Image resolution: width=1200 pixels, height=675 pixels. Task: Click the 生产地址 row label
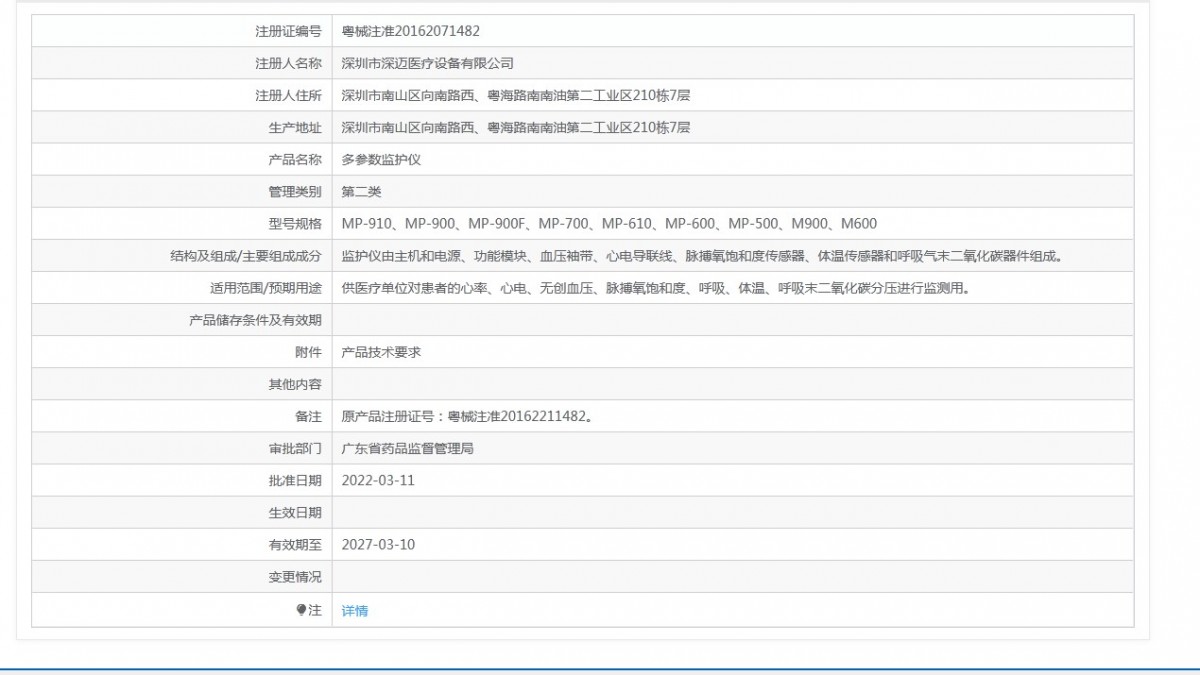coord(296,127)
